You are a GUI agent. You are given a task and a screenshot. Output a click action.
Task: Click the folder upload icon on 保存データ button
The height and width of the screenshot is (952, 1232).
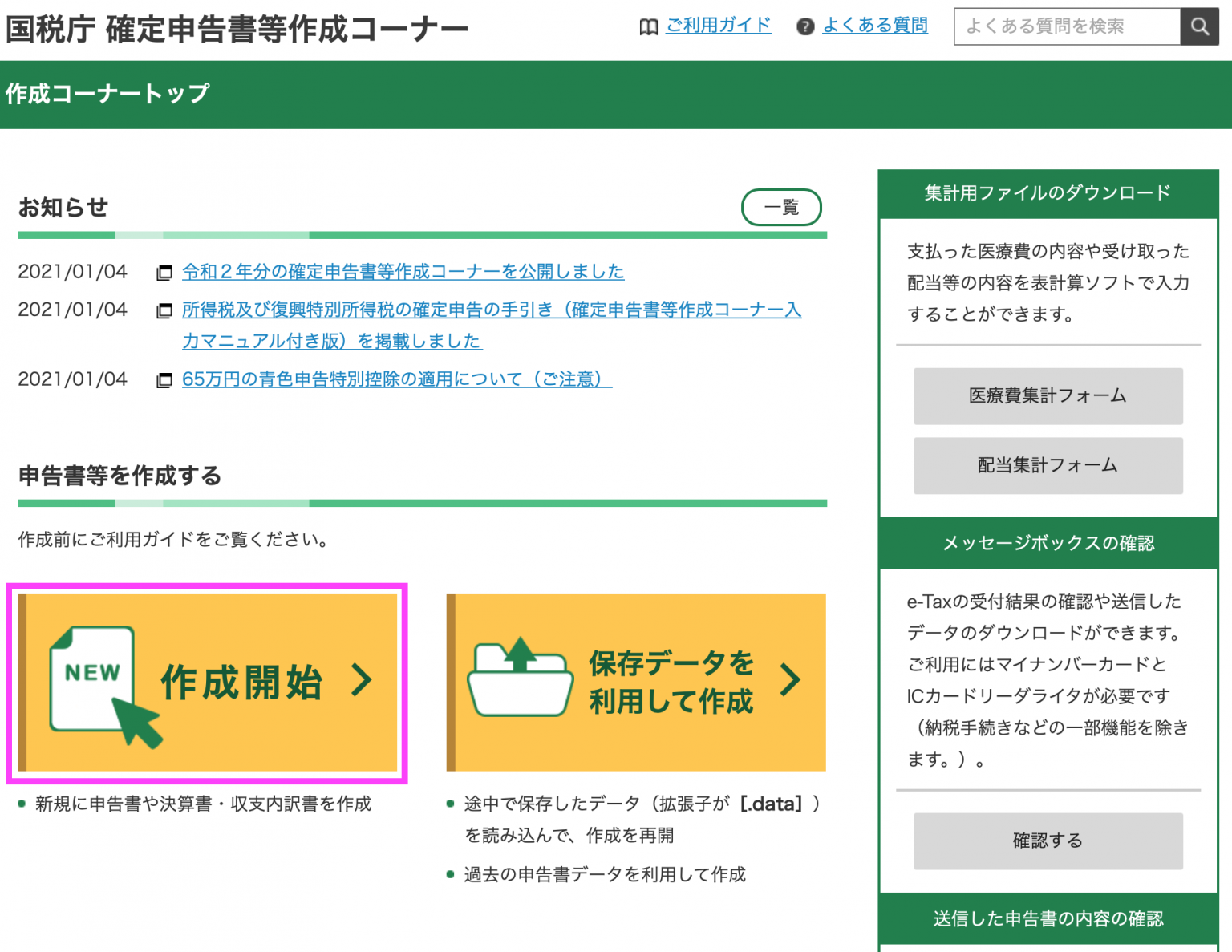[520, 676]
